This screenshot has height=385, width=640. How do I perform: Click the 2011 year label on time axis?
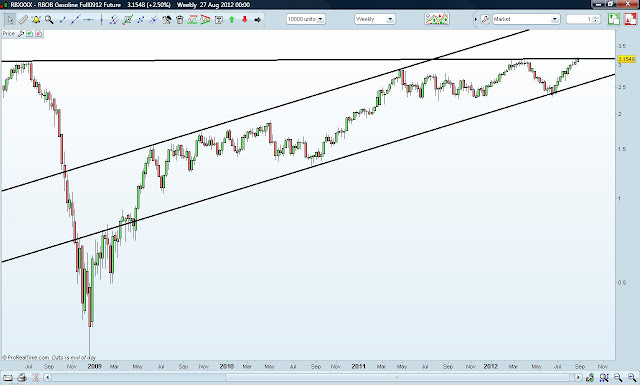click(358, 366)
